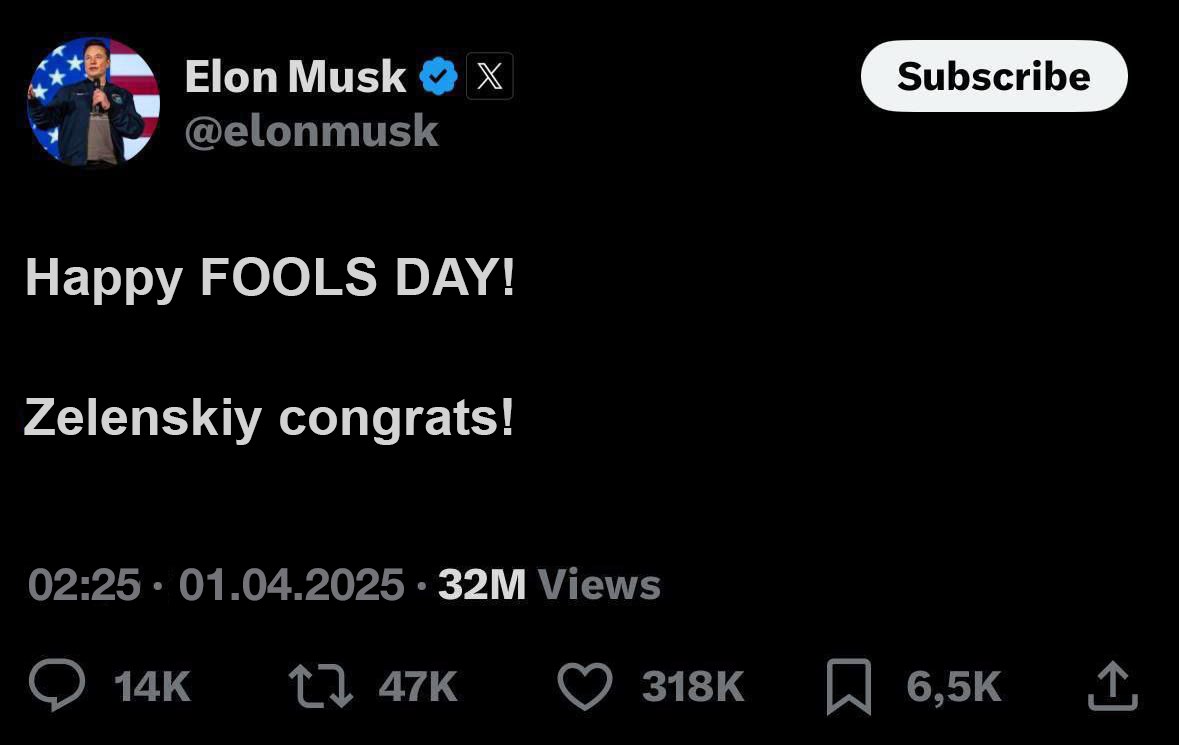Click the "Zelenskiy congrats!" text line
The height and width of the screenshot is (745, 1179).
tap(268, 416)
